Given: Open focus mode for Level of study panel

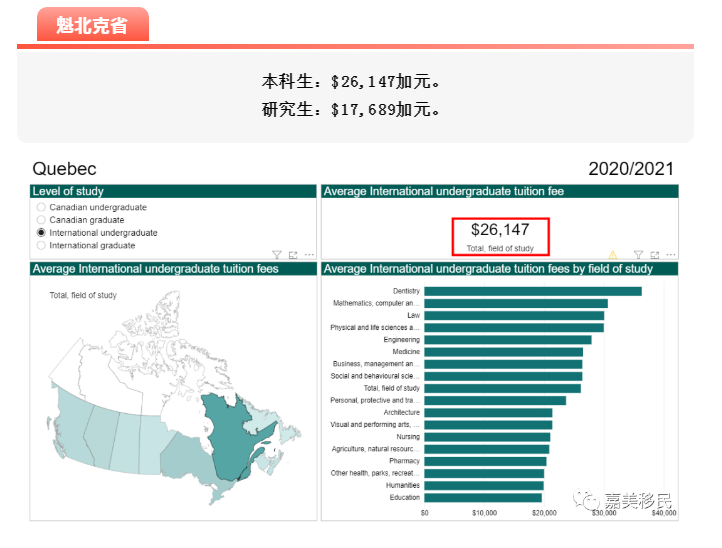Looking at the screenshot, I should tap(293, 255).
